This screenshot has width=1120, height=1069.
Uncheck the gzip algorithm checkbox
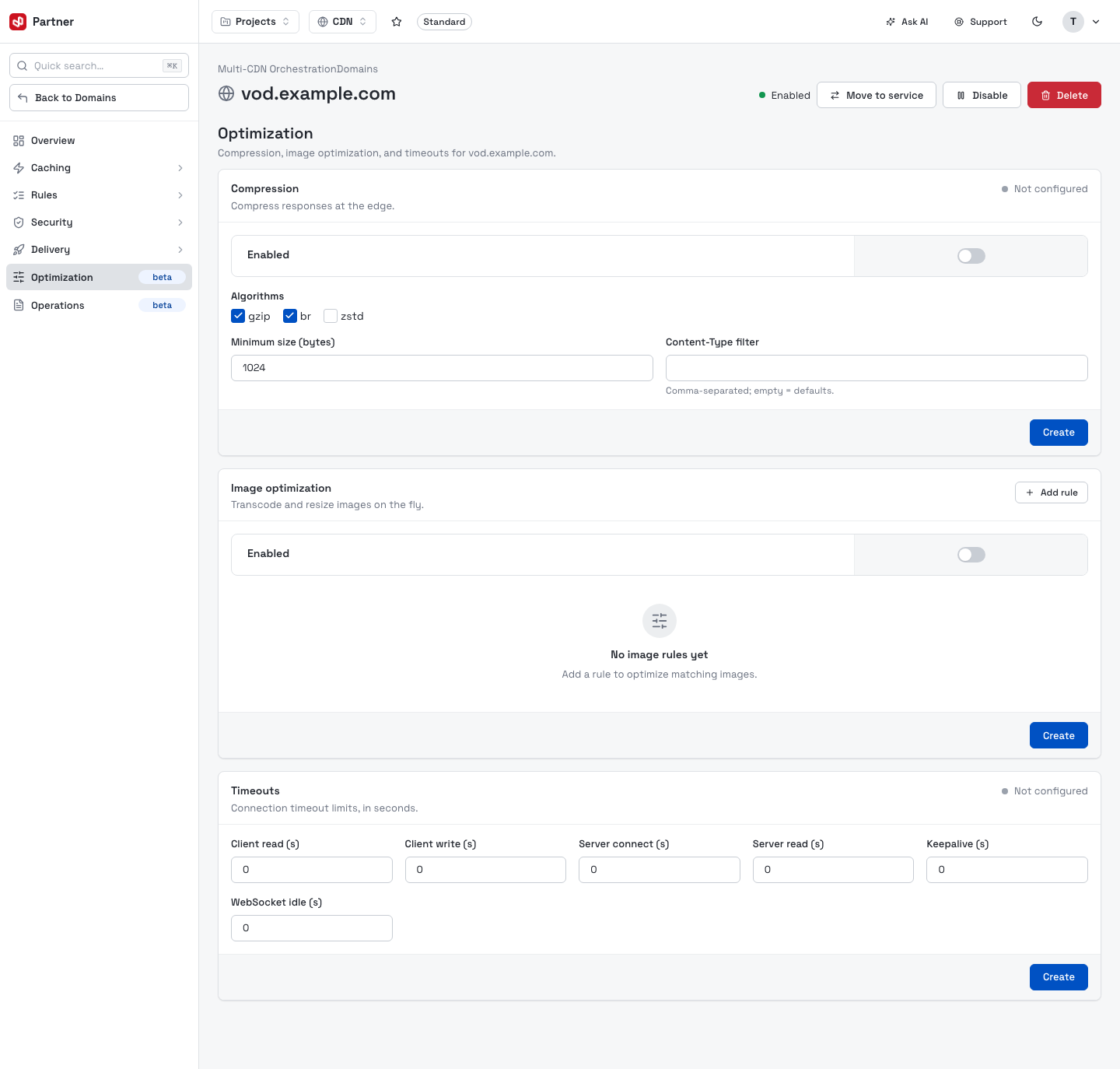238,316
